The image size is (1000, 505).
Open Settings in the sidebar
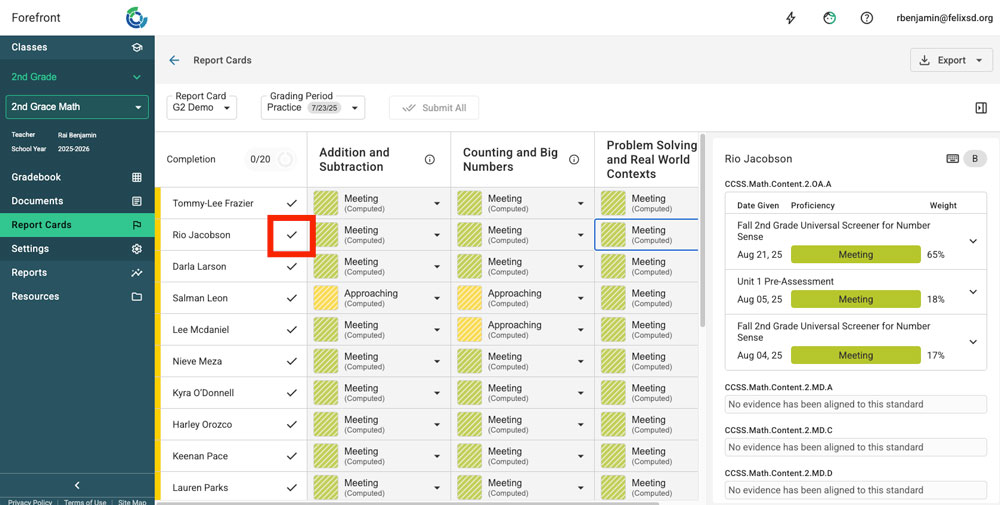tap(30, 249)
